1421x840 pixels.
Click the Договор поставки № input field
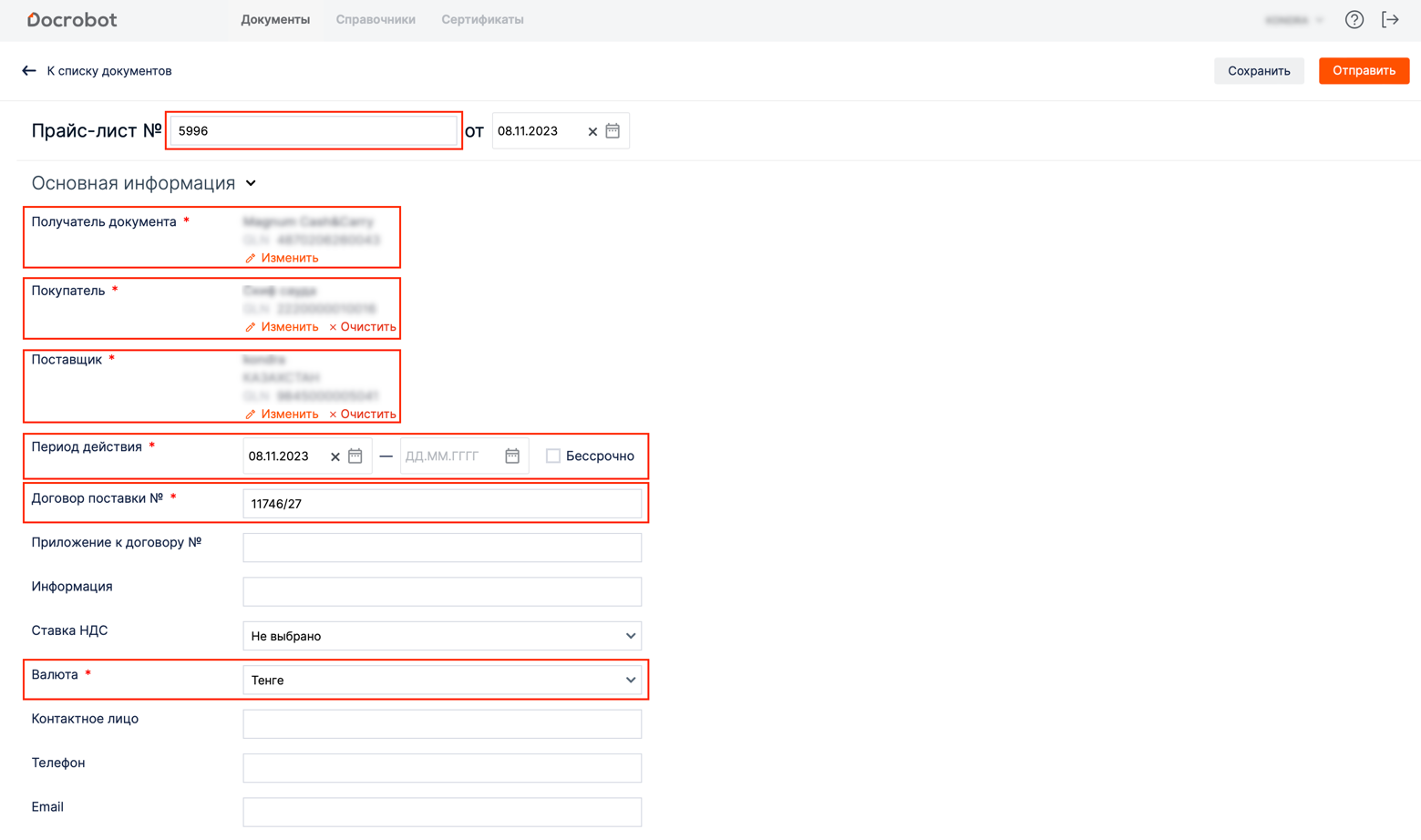tap(442, 504)
